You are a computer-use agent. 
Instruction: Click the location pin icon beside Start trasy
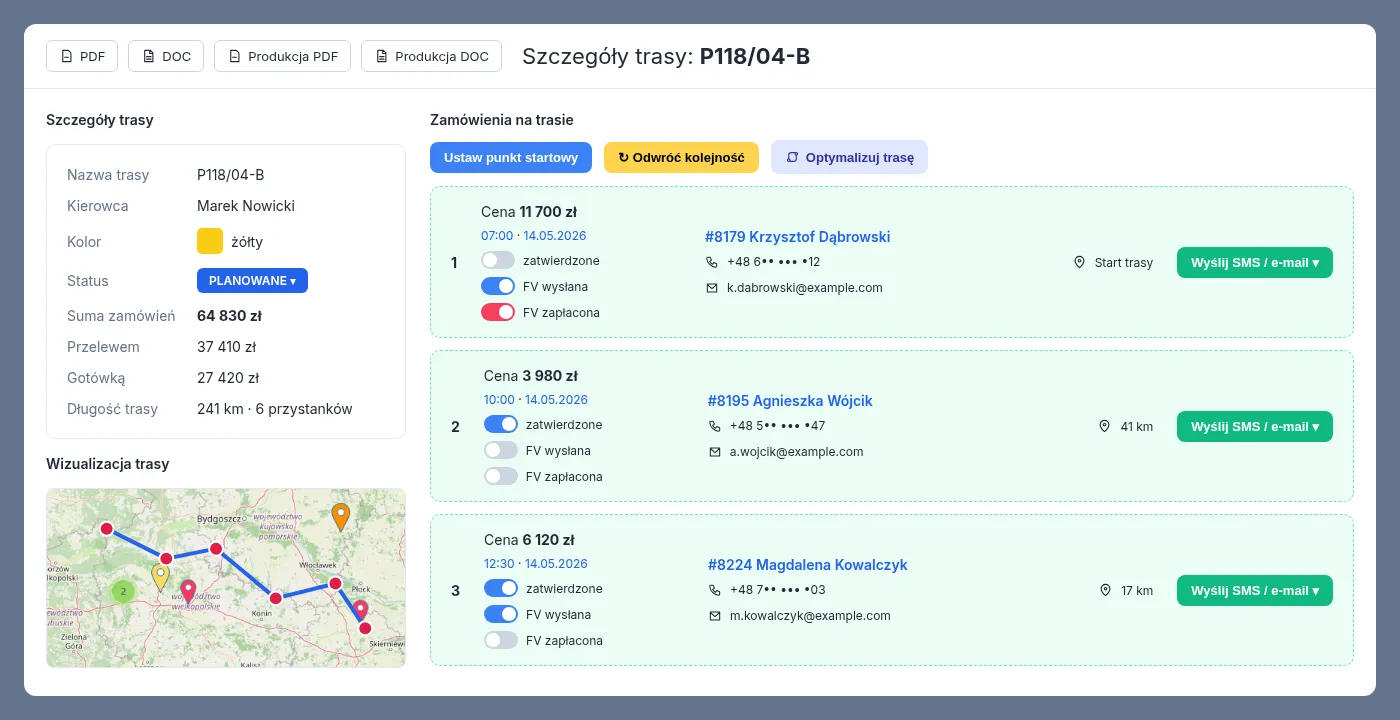coord(1079,262)
